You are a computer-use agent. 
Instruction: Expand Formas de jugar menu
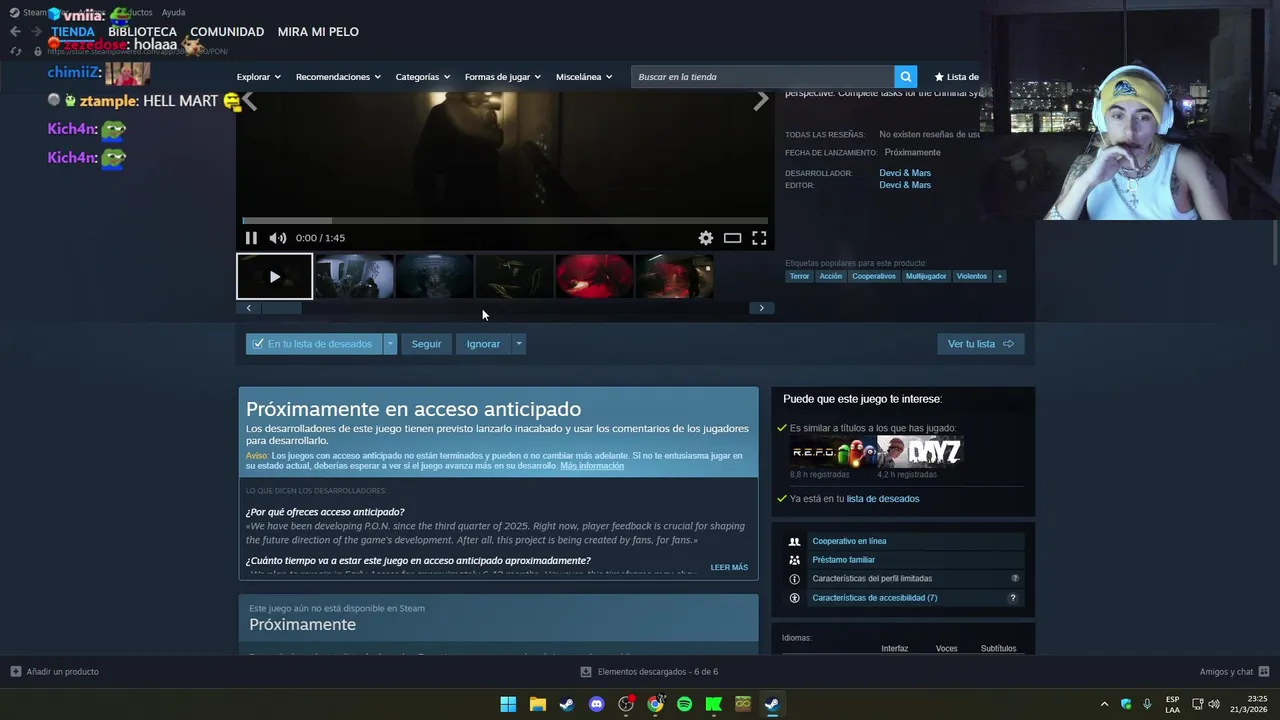click(503, 77)
